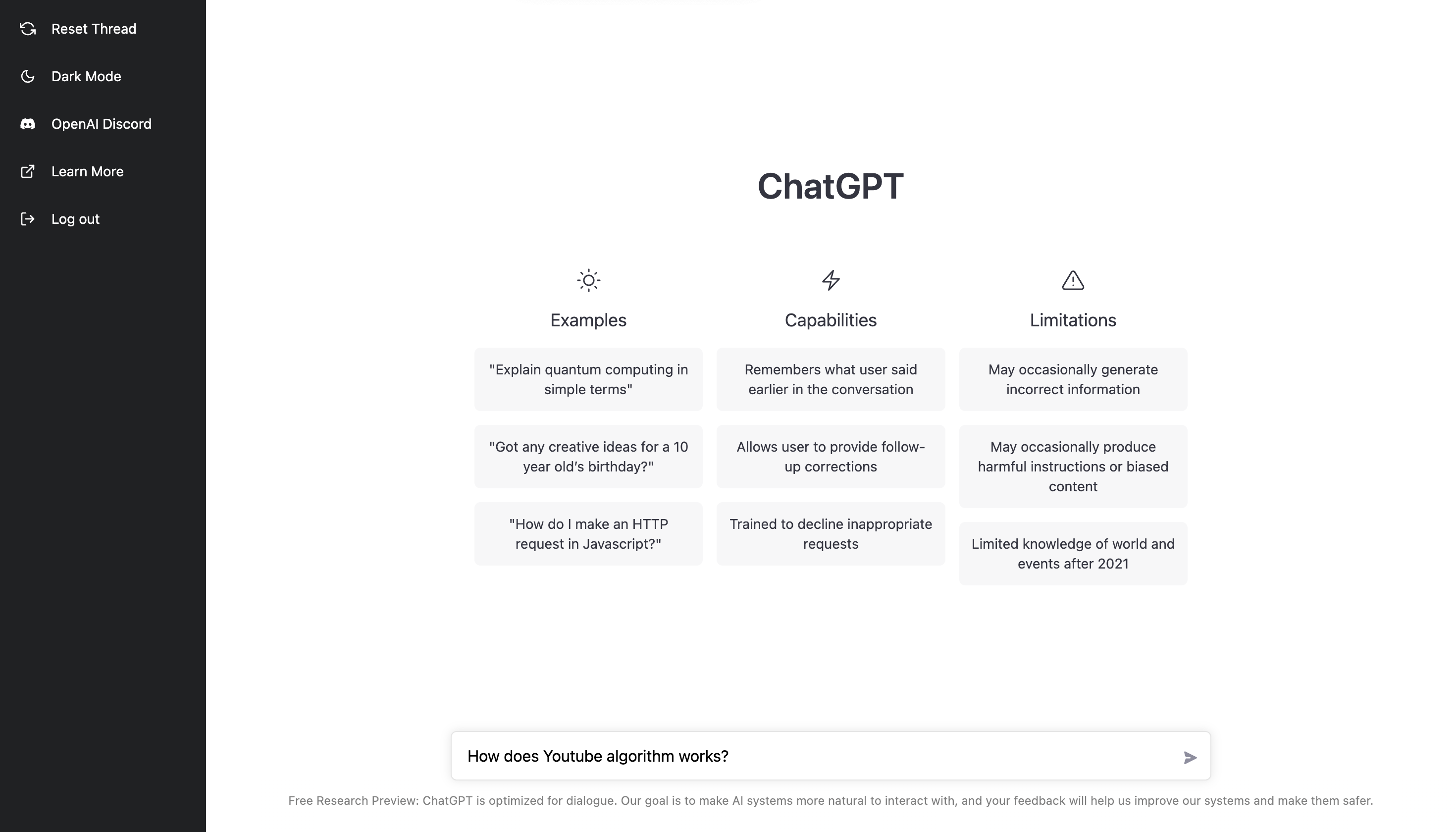Click the chat input field
Image resolution: width=1456 pixels, height=832 pixels.
830,755
